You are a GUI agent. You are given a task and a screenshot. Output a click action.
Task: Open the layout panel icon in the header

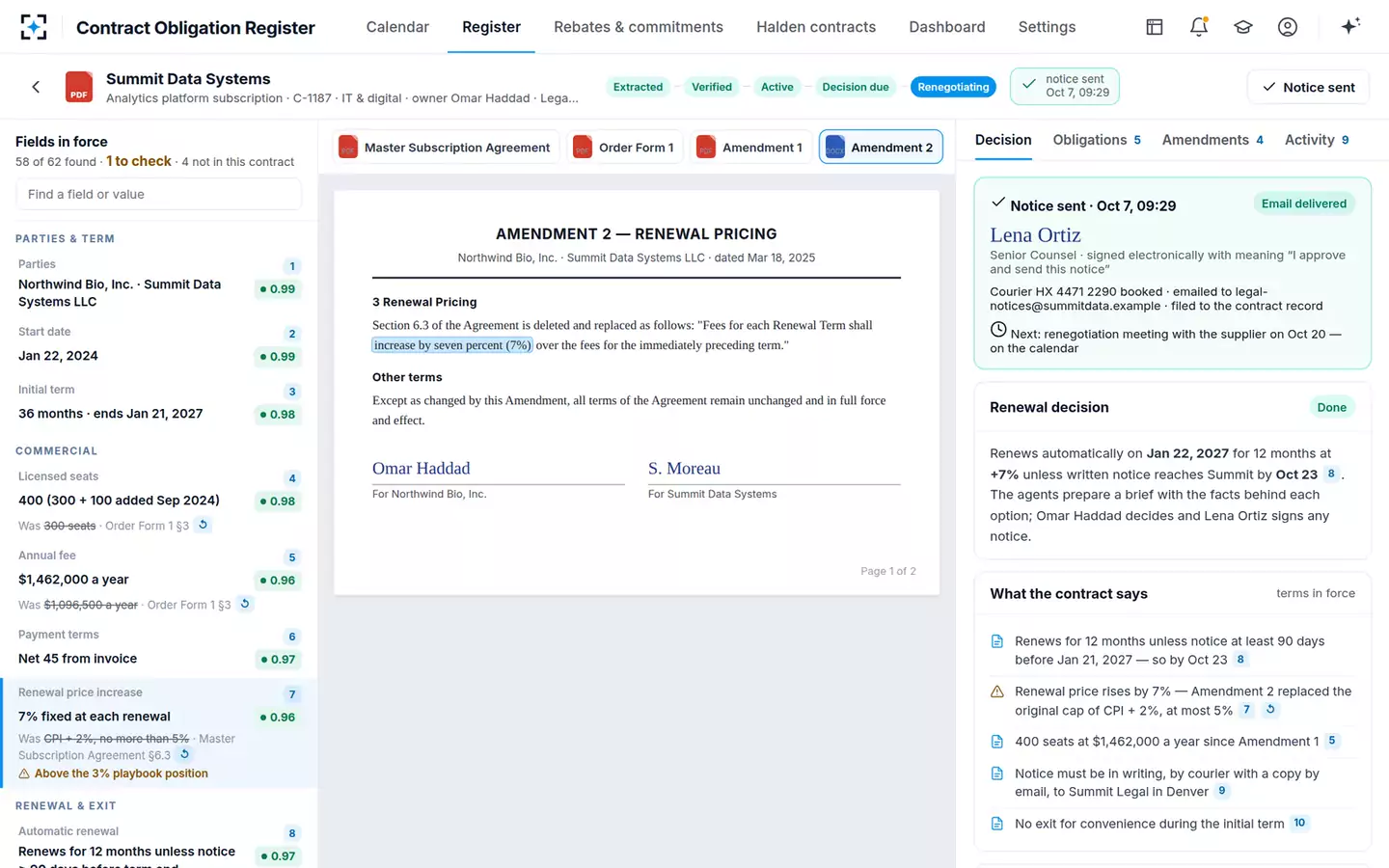coord(1155,27)
